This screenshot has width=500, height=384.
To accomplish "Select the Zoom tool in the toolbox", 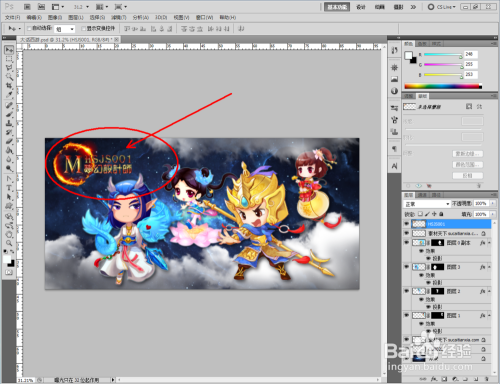I will (9, 243).
